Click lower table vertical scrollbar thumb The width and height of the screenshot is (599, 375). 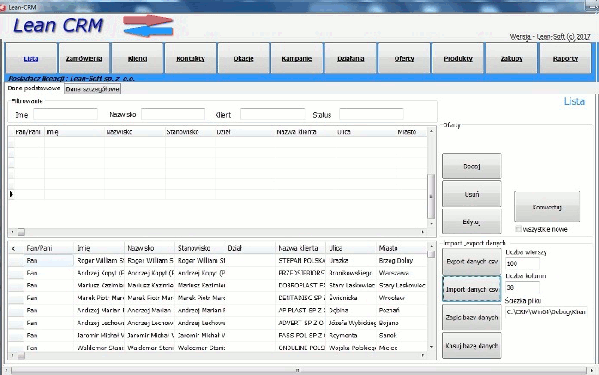pyautogui.click(x=431, y=254)
